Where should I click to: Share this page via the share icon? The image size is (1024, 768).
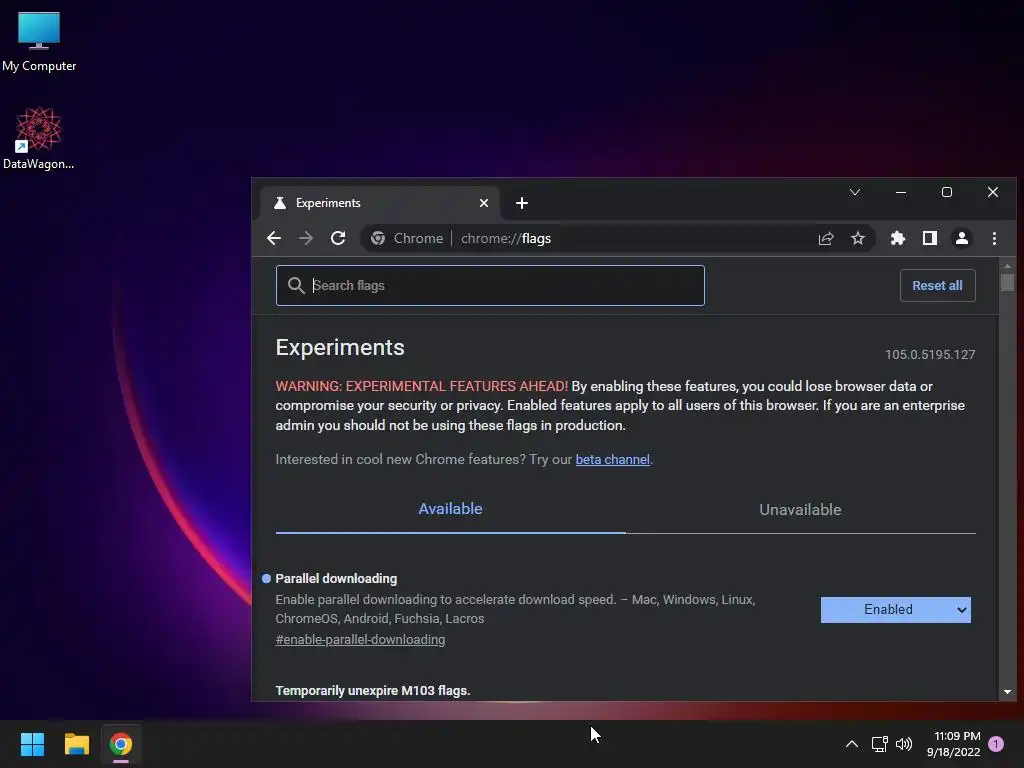tap(826, 238)
